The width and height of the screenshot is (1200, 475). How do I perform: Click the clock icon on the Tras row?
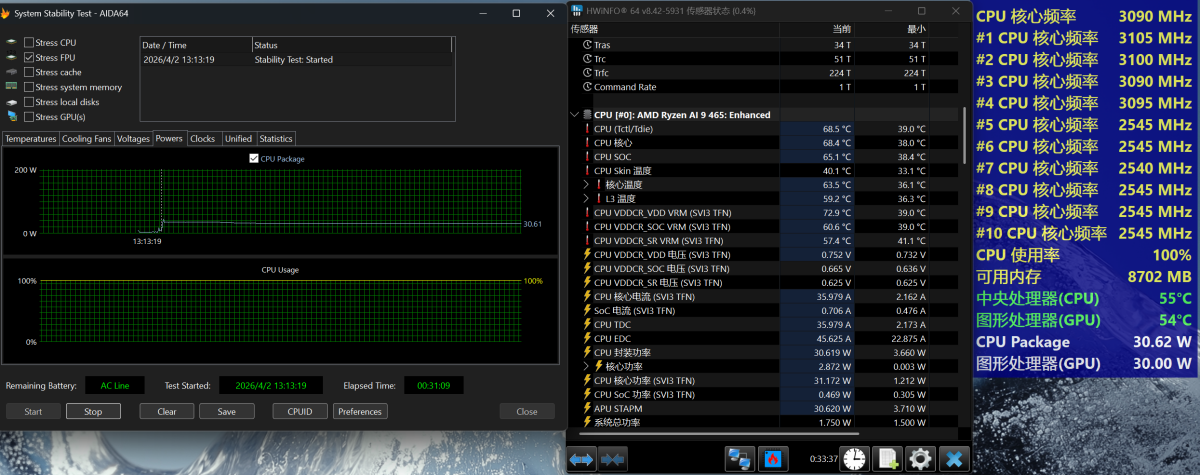coord(587,45)
